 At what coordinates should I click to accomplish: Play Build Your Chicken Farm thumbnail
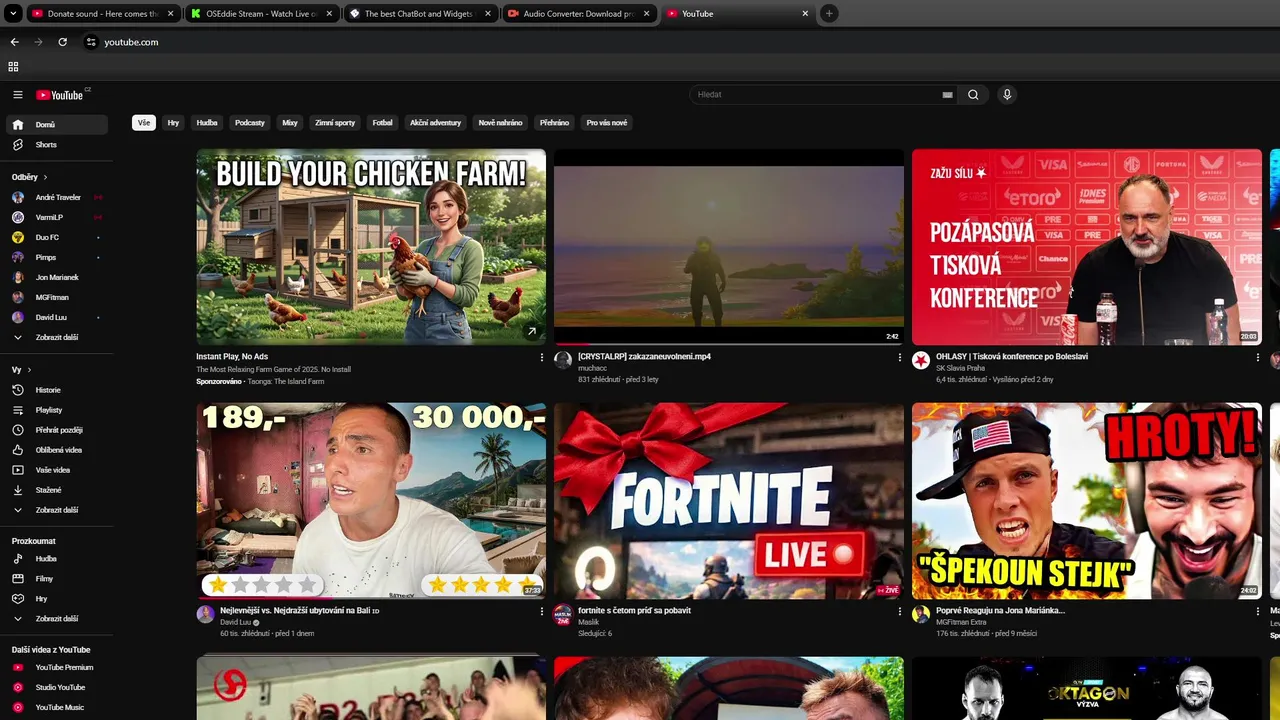point(371,247)
